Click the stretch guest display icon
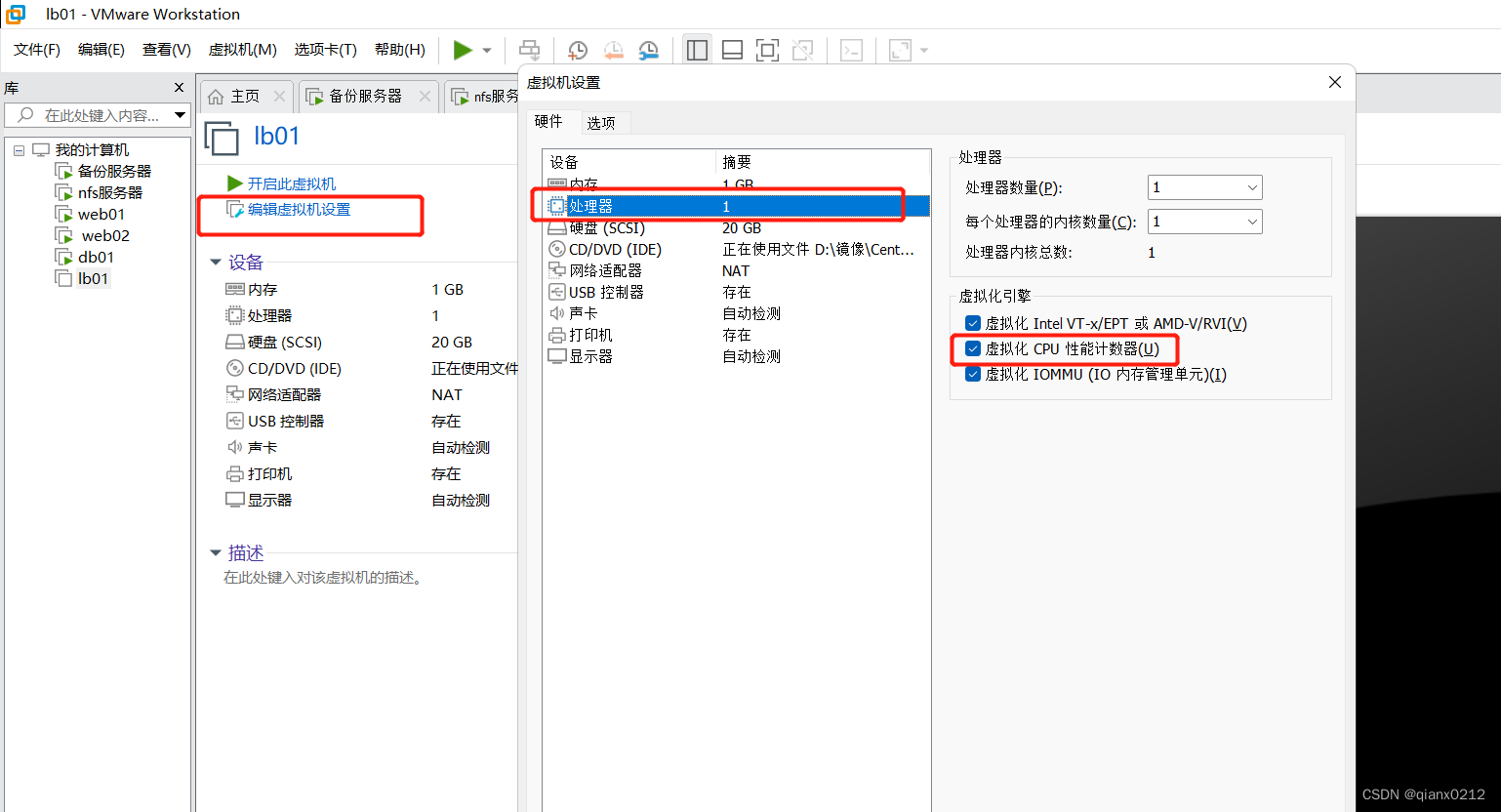The height and width of the screenshot is (812, 1501). pyautogui.click(x=900, y=50)
